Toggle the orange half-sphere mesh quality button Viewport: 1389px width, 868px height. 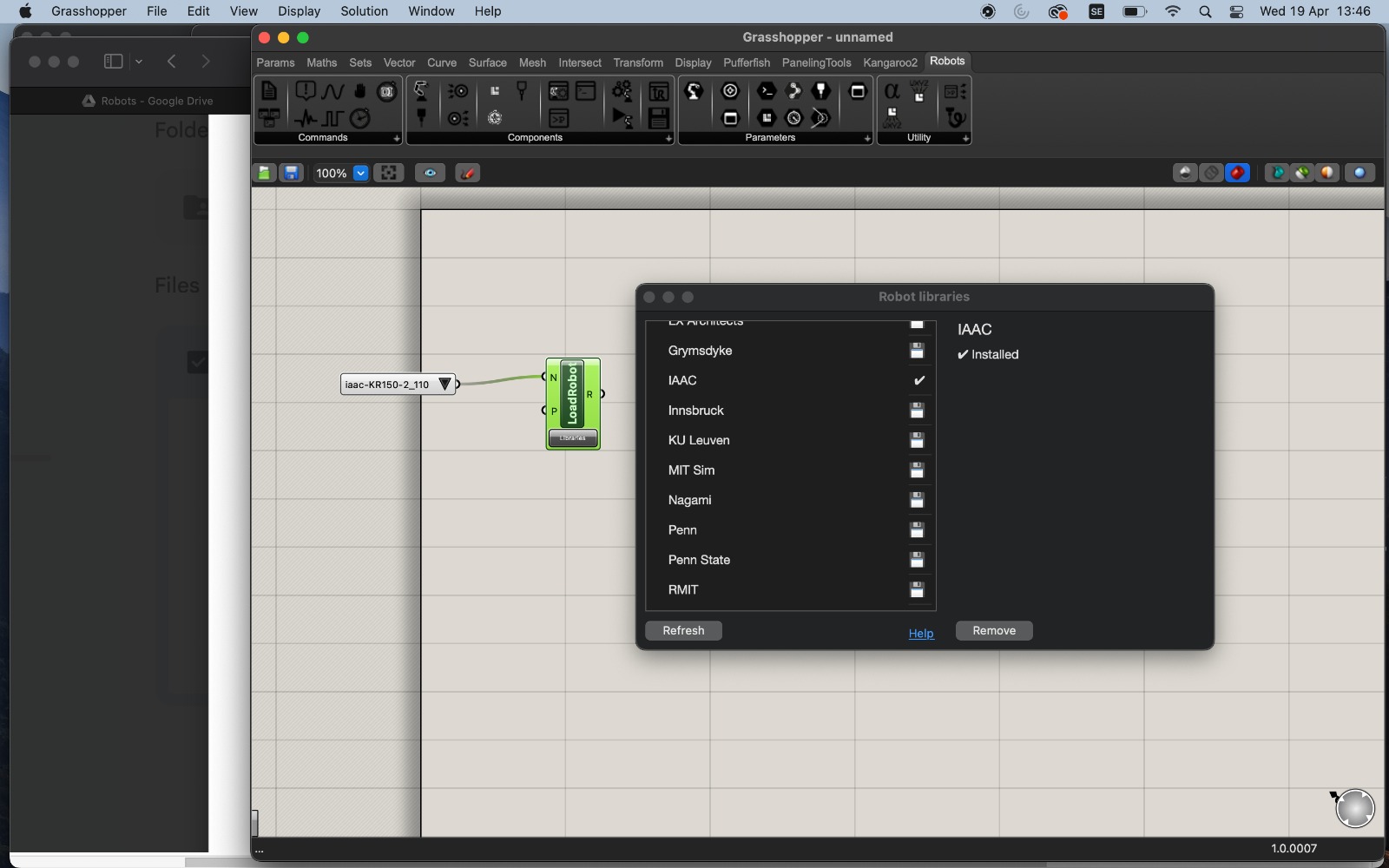(1327, 173)
